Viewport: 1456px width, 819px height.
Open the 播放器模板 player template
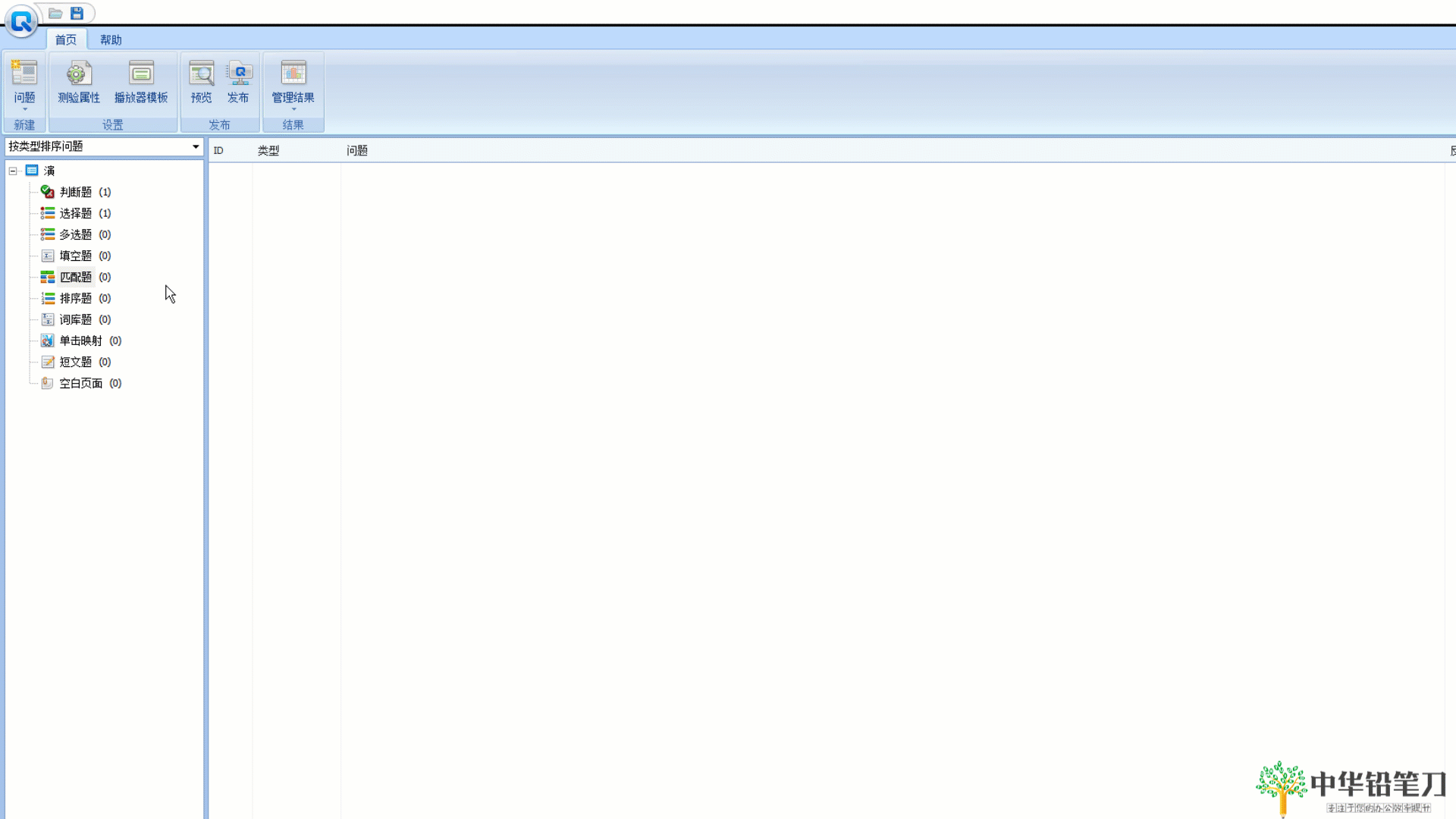141,82
